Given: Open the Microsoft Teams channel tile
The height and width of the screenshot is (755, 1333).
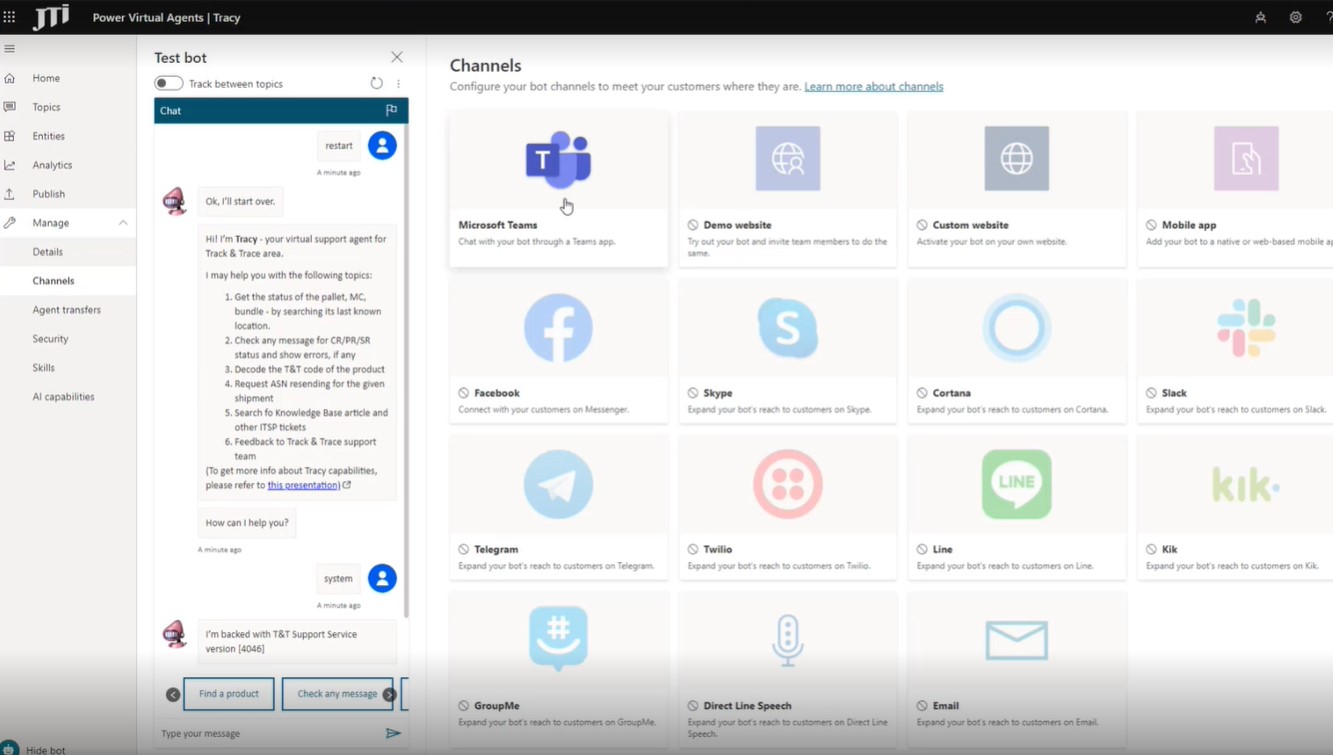Looking at the screenshot, I should 559,189.
